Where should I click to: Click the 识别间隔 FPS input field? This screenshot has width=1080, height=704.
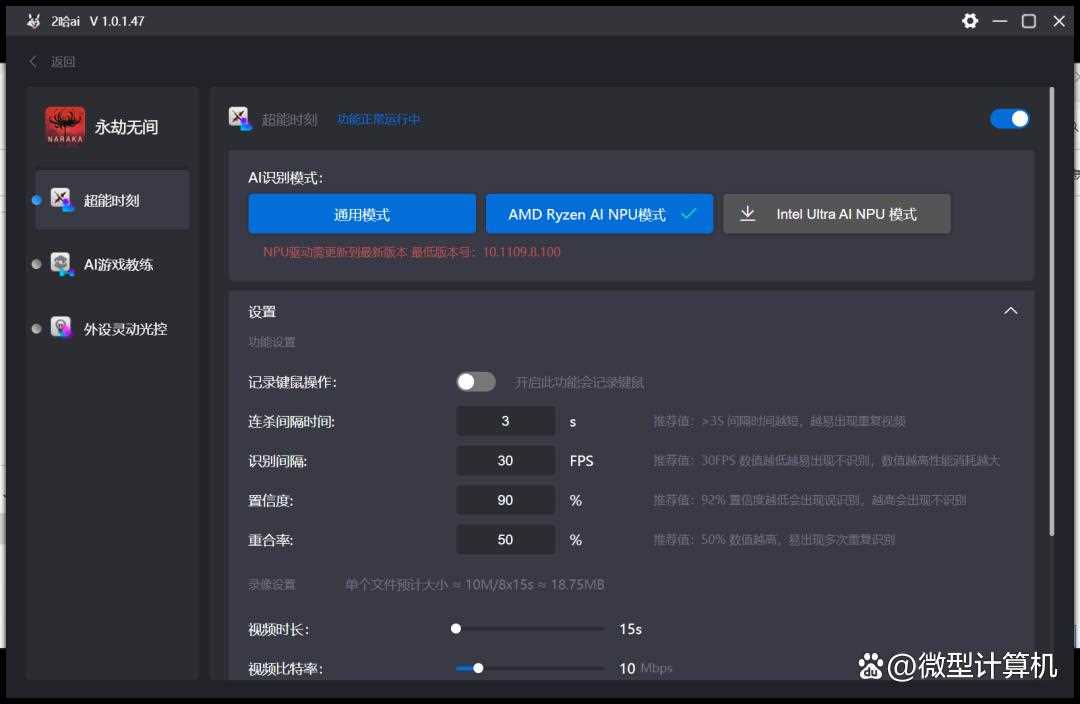[x=505, y=461]
